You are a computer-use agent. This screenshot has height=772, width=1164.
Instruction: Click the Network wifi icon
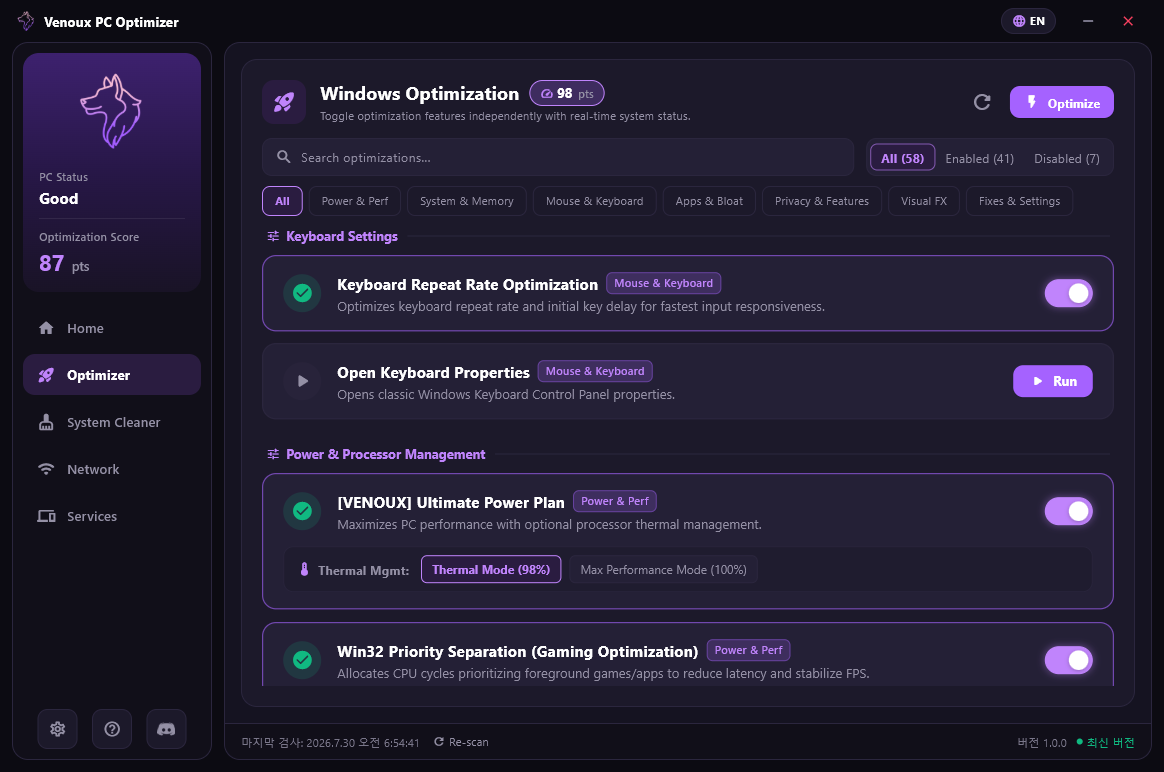(46, 469)
